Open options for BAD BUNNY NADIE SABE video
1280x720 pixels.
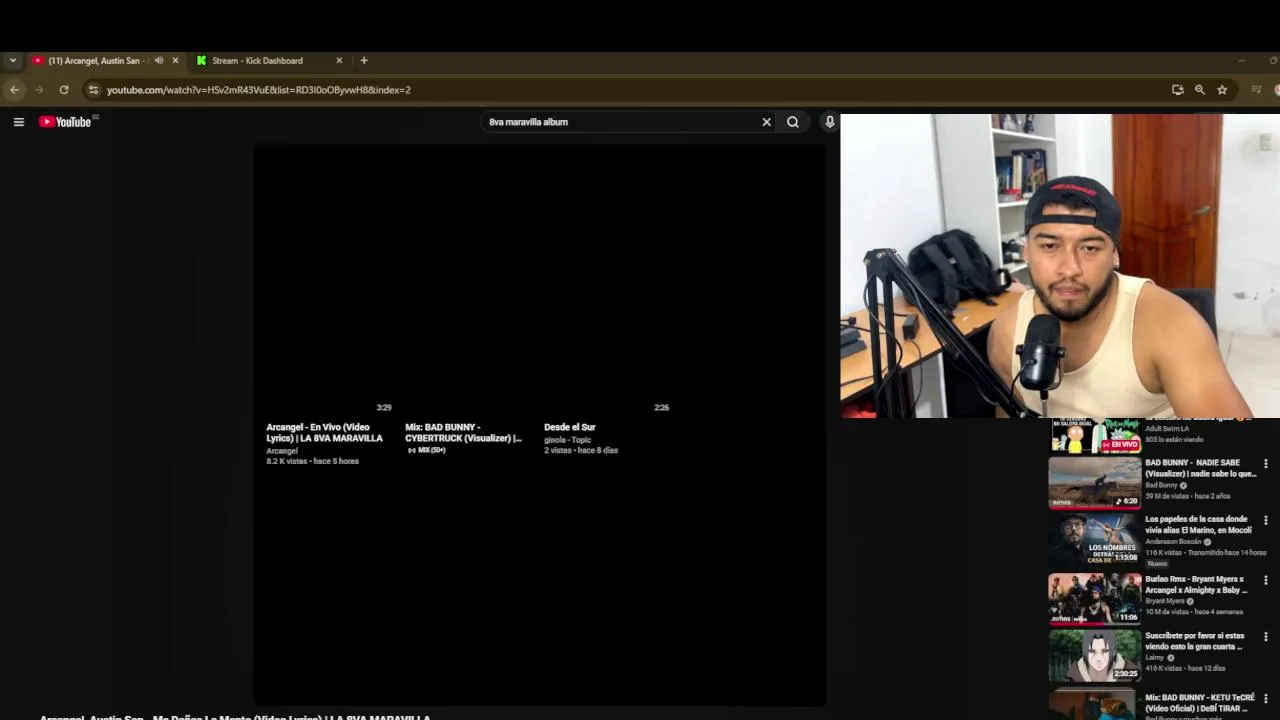pyautogui.click(x=1266, y=464)
